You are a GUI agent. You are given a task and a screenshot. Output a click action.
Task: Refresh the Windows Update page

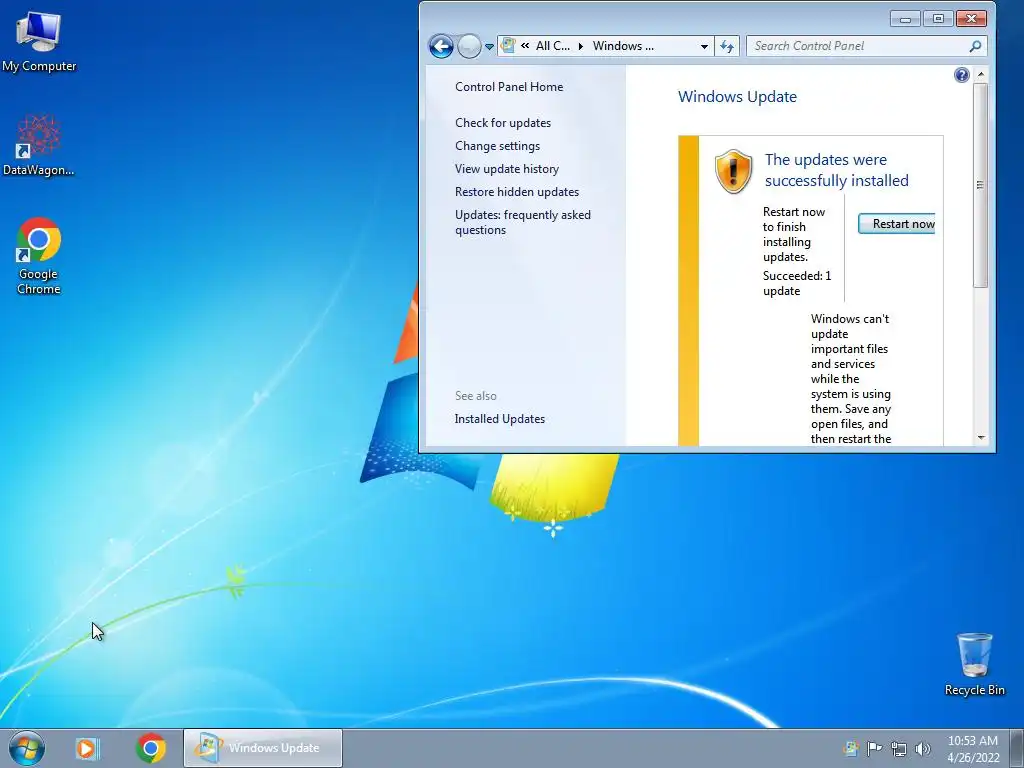click(x=727, y=46)
